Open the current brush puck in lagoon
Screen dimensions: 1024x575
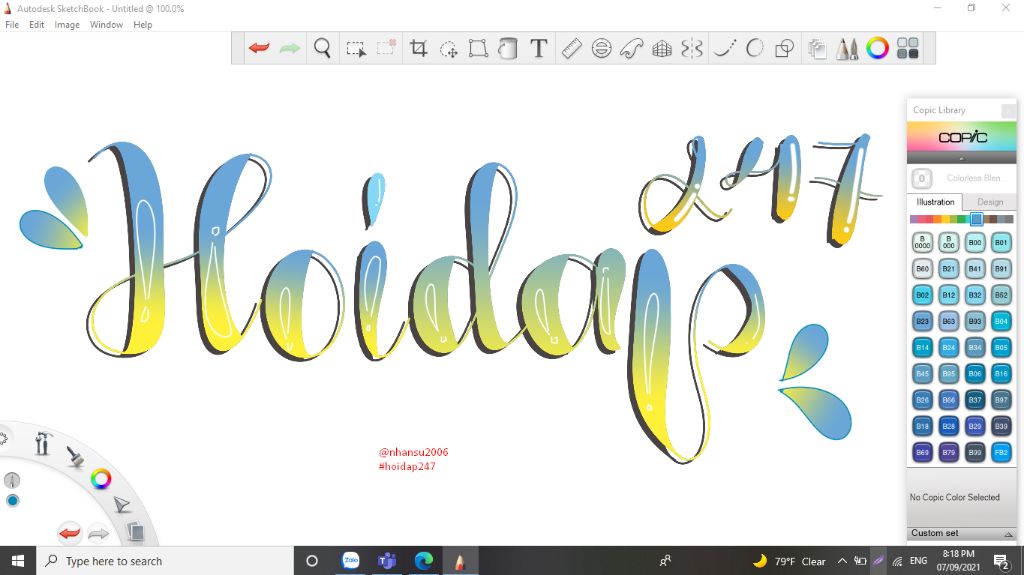[x=12, y=480]
